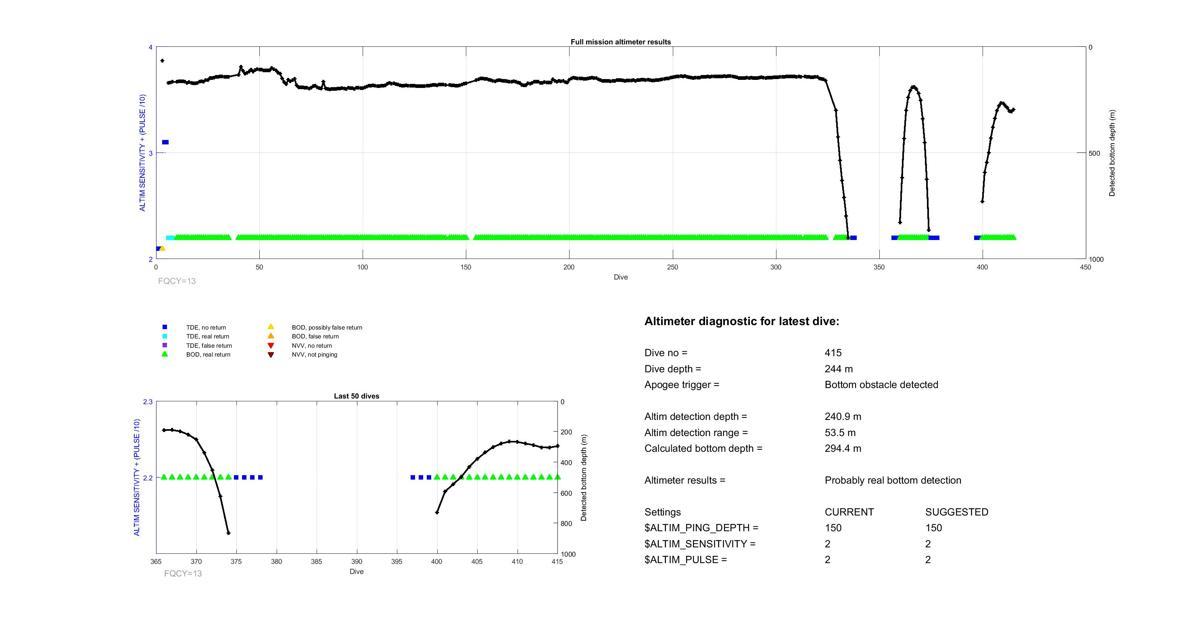Click the 'Detected bottom depth (m)' axis label of the Last 50 dives plot
The width and height of the screenshot is (1200, 622).
tap(584, 478)
